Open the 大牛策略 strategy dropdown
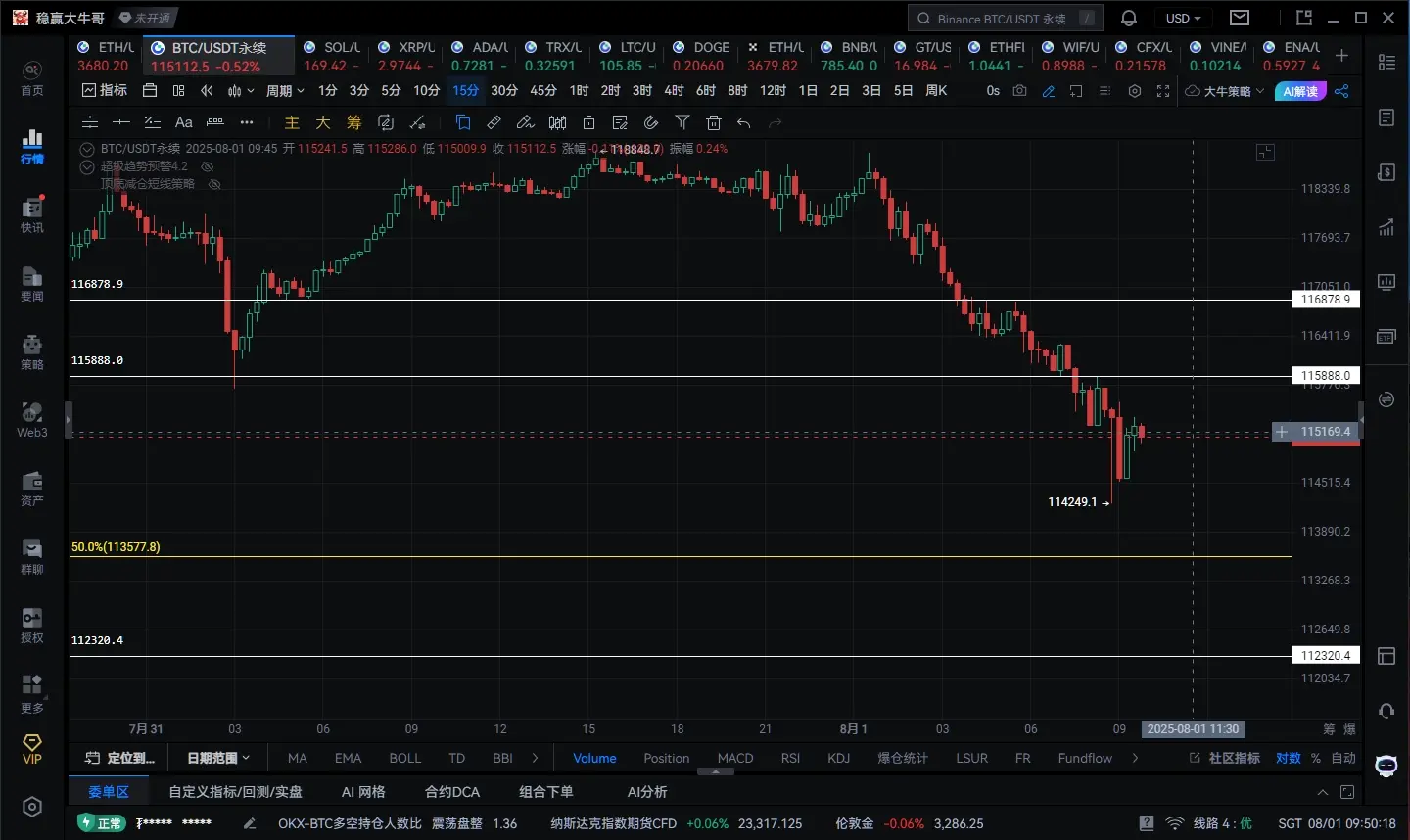Viewport: 1410px width, 840px height. tap(1225, 91)
